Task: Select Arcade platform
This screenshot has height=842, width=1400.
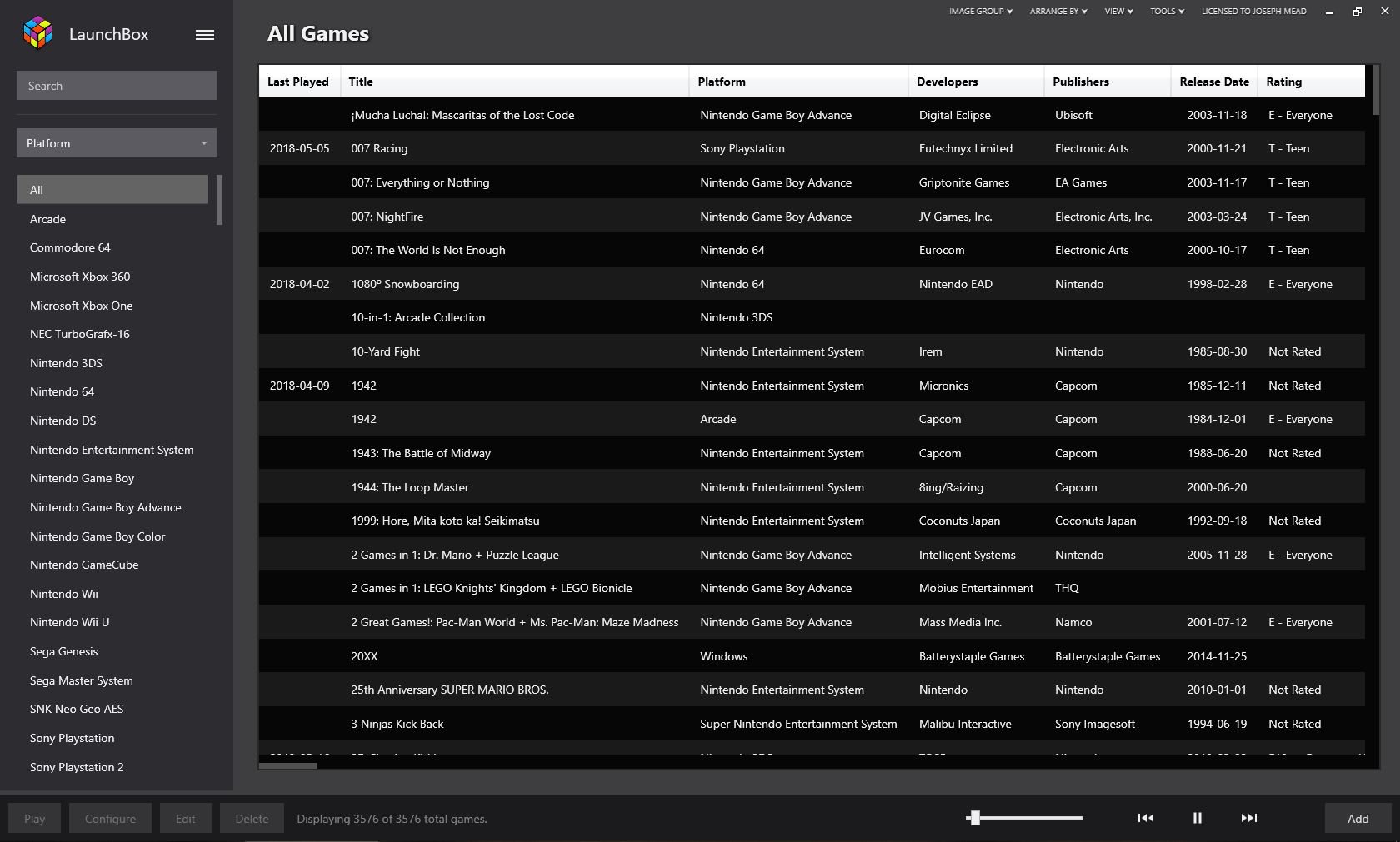Action: [x=112, y=219]
